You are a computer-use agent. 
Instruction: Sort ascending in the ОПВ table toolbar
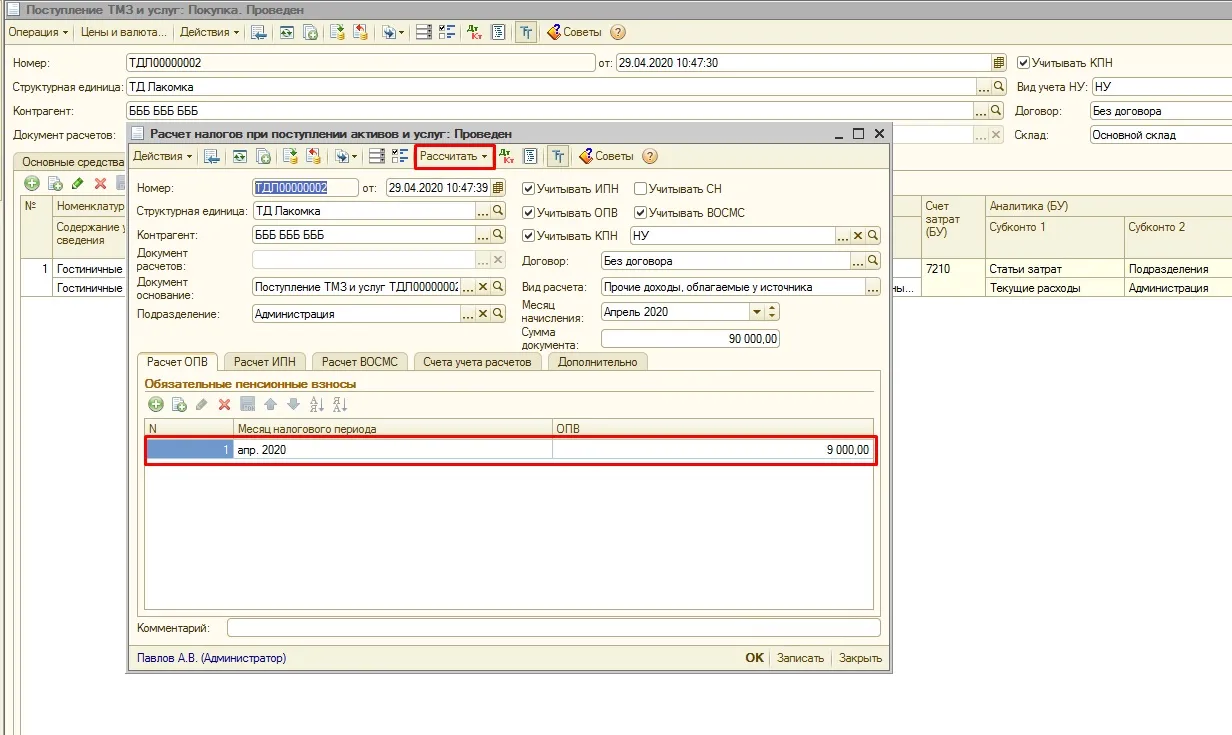pyautogui.click(x=317, y=404)
